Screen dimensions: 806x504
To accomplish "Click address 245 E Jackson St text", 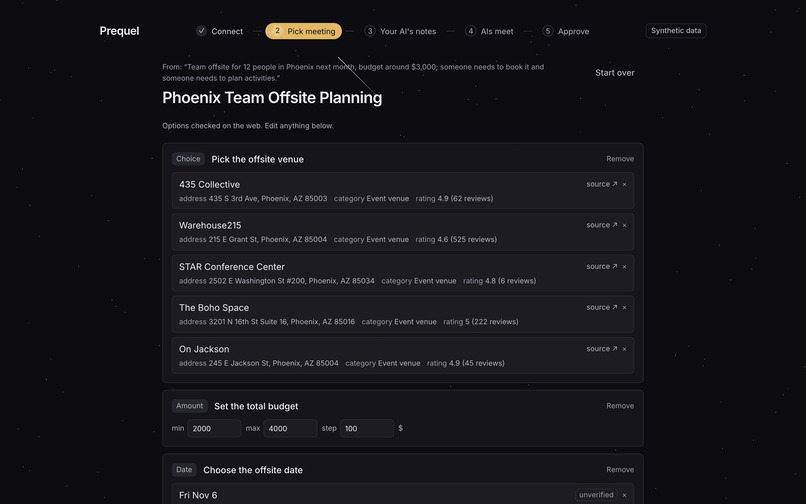I will (x=259, y=363).
